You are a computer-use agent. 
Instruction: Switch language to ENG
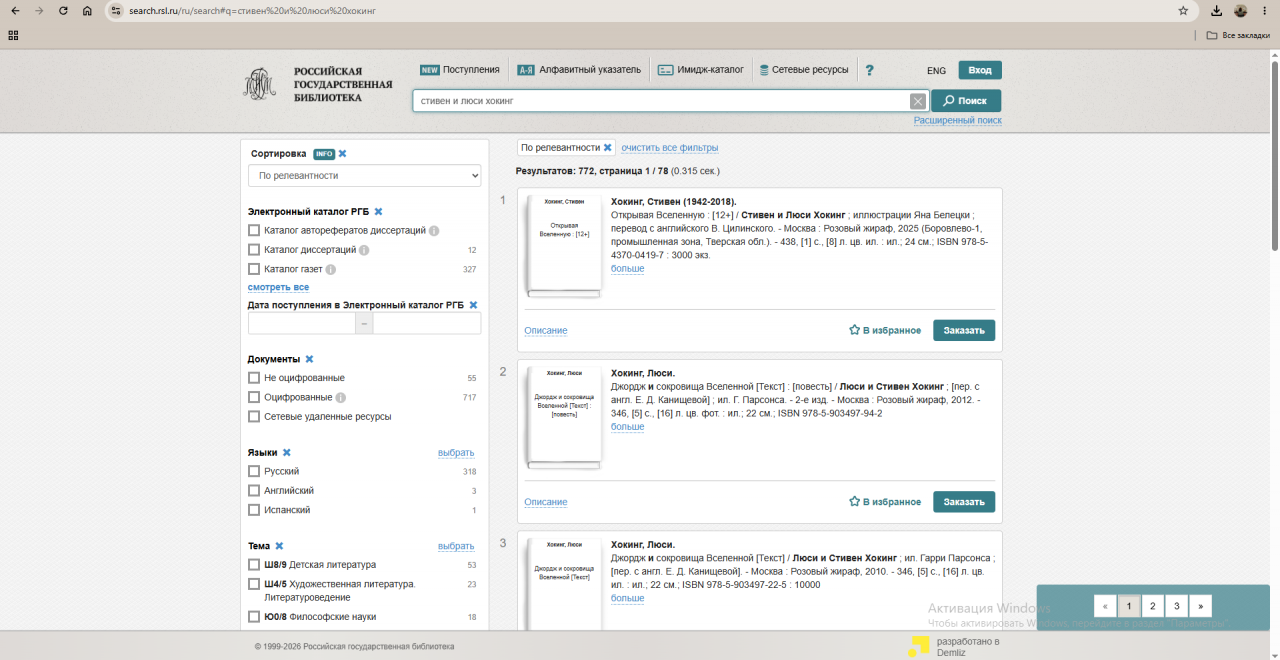[936, 71]
